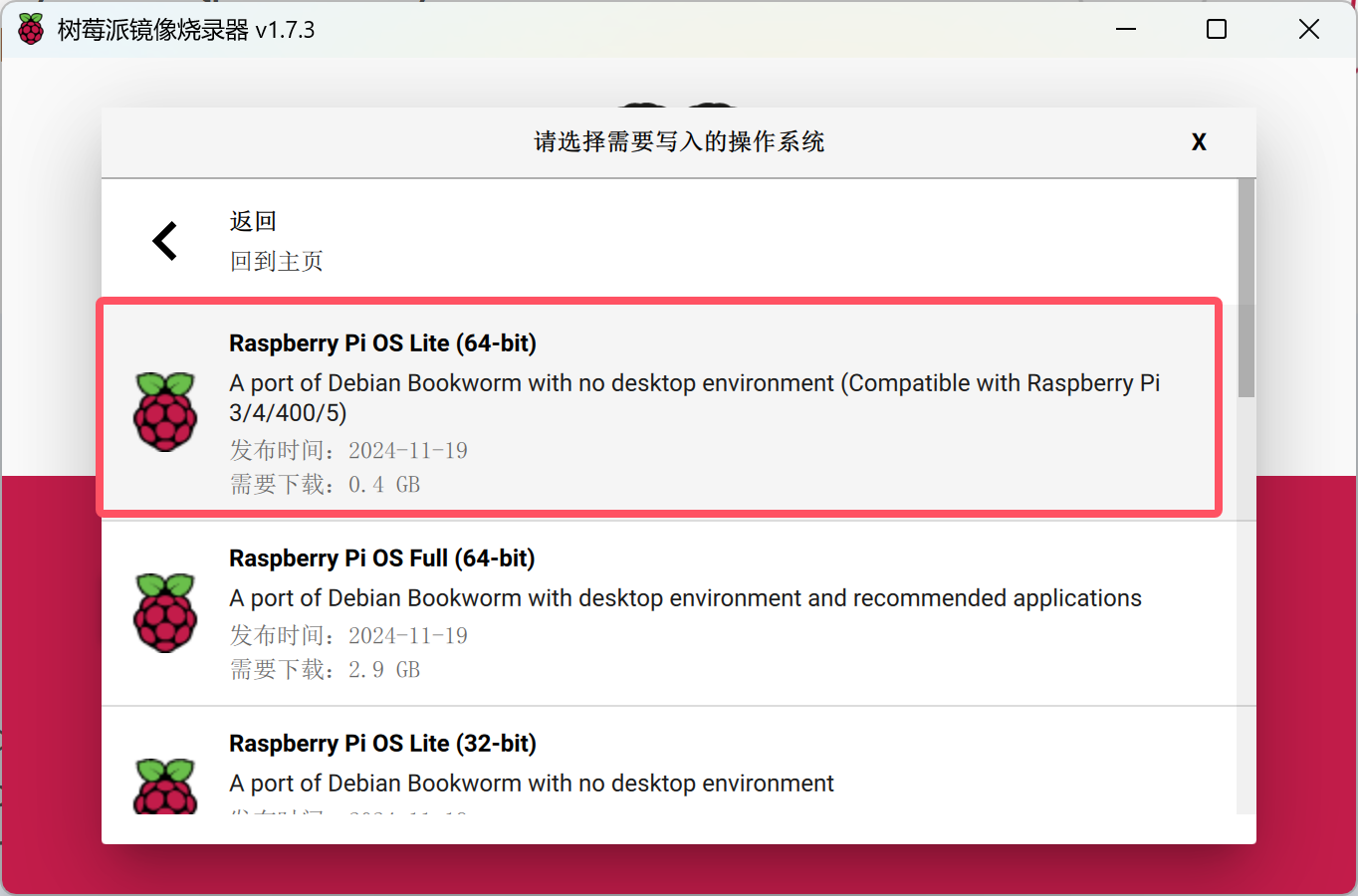Click description of OS Full with desktop environment
This screenshot has height=896, width=1358.
(x=685, y=598)
